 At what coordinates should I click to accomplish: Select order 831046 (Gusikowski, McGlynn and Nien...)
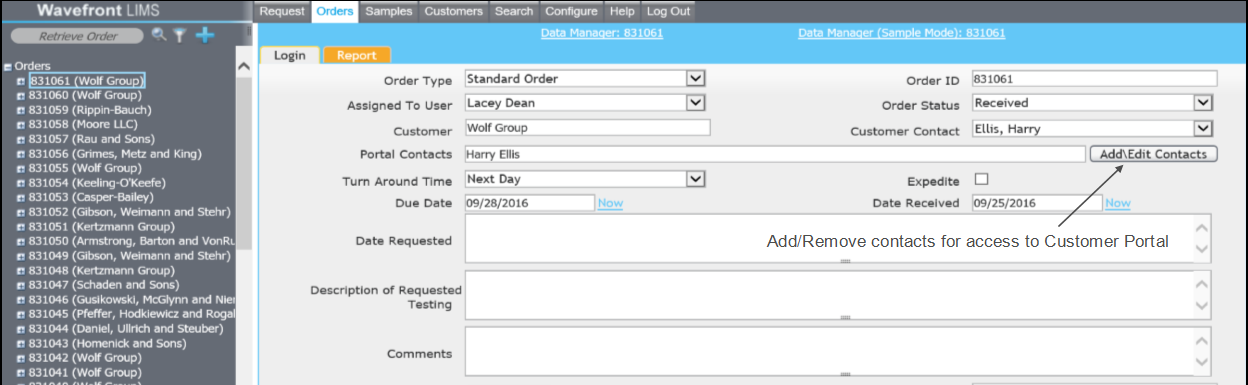click(x=132, y=299)
